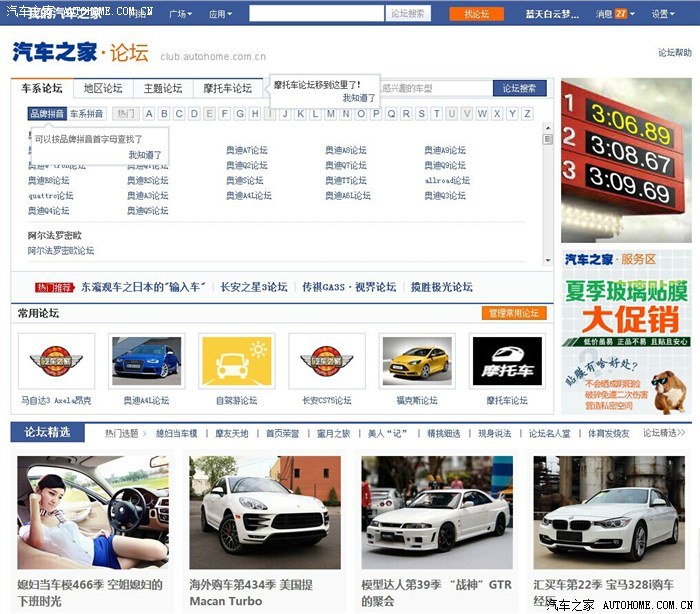The width and height of the screenshot is (700, 614).
Task: Select the 车系拼音 toggle
Action: point(87,113)
